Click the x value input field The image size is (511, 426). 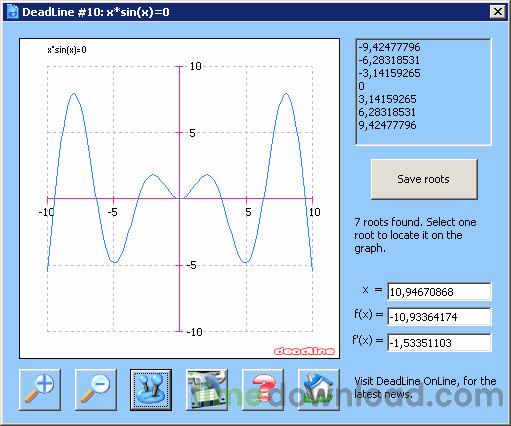[x=439, y=292]
